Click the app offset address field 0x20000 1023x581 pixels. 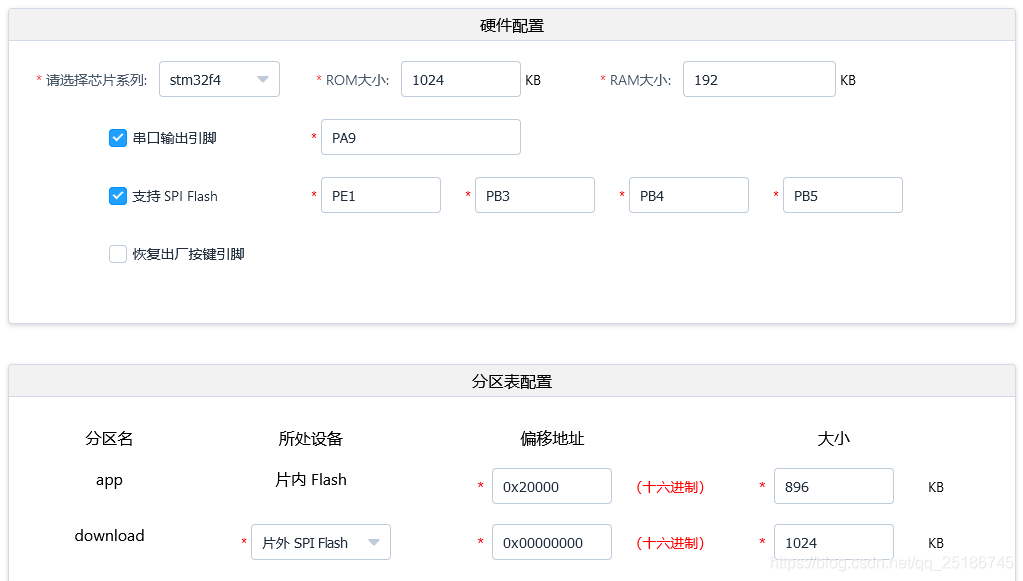coord(551,486)
